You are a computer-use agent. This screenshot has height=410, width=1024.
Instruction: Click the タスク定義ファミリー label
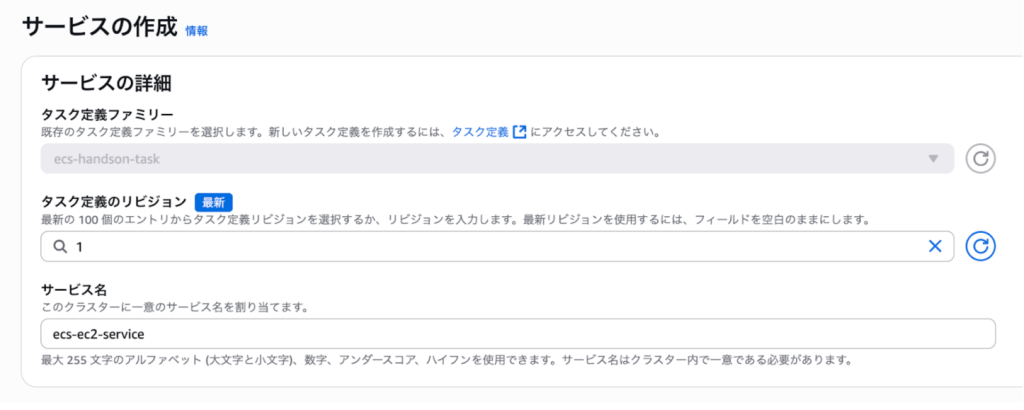(x=107, y=113)
